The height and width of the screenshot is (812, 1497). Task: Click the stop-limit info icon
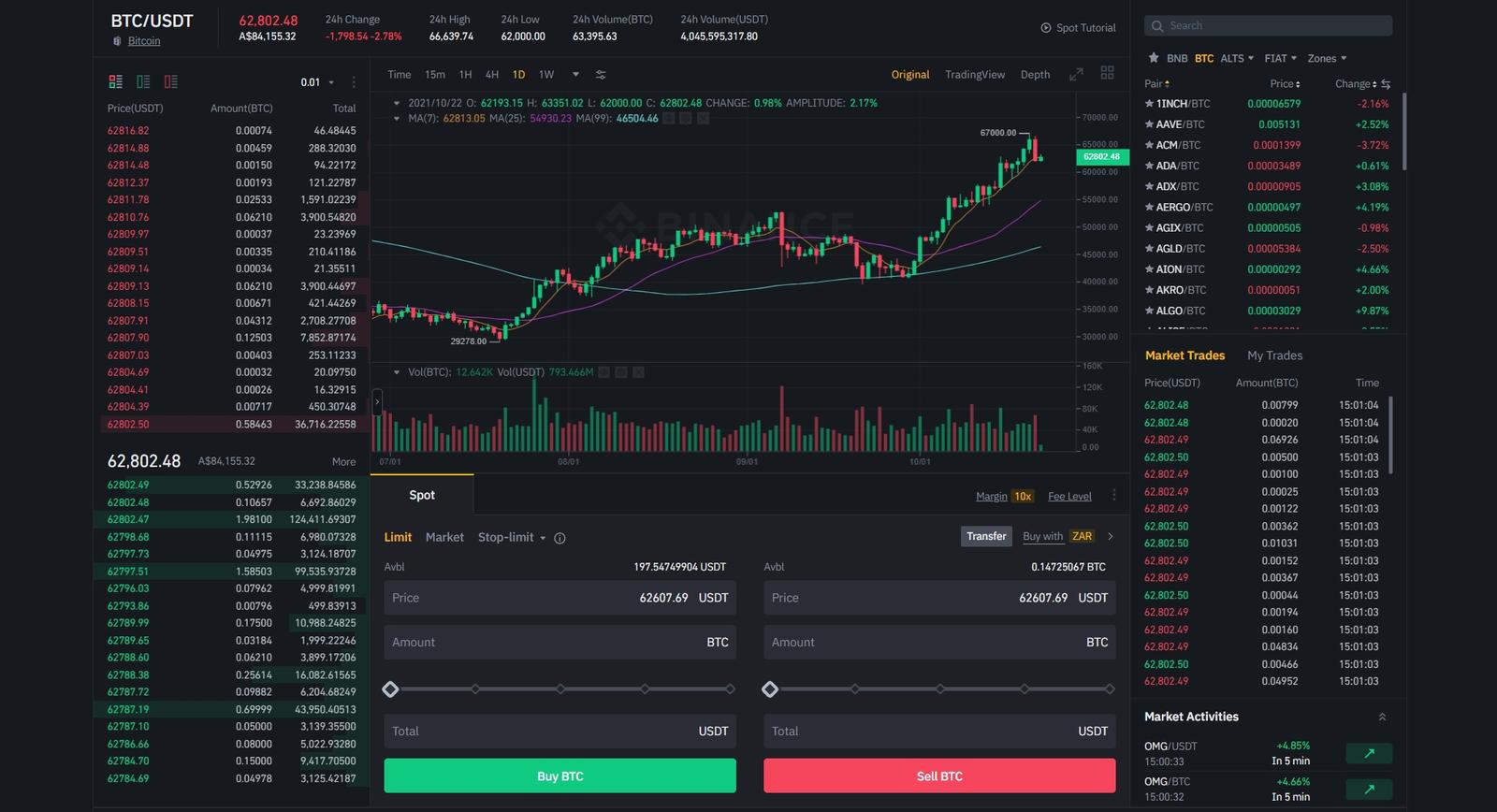click(560, 538)
